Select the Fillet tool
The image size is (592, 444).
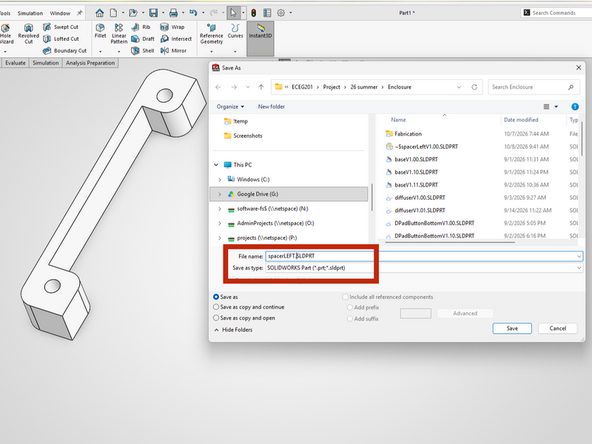pos(100,31)
